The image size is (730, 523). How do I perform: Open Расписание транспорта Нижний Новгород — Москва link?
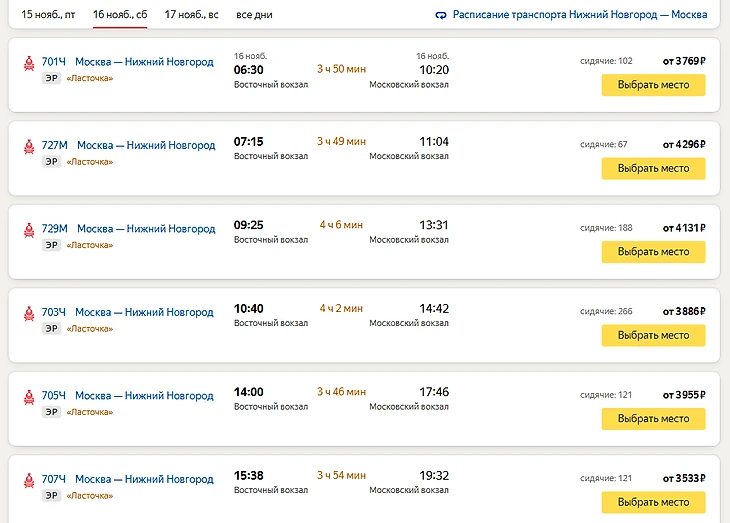[x=579, y=16]
